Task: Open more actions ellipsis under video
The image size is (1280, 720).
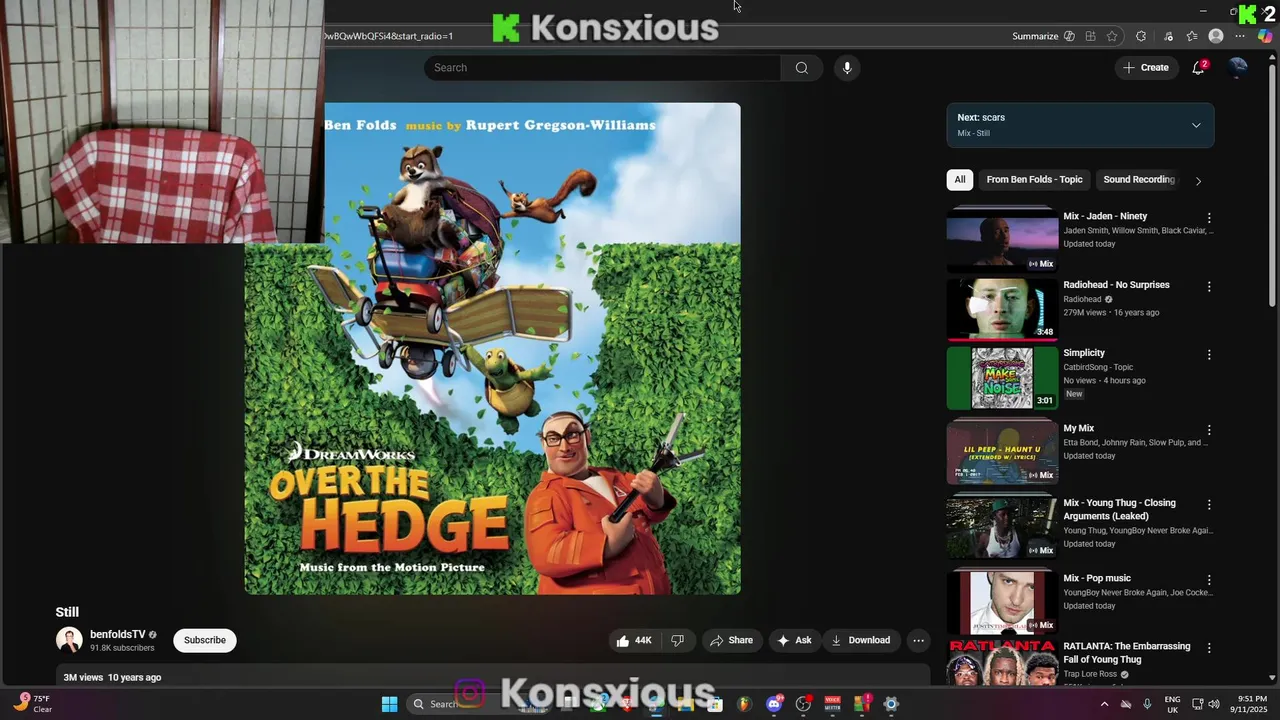Action: (918, 640)
